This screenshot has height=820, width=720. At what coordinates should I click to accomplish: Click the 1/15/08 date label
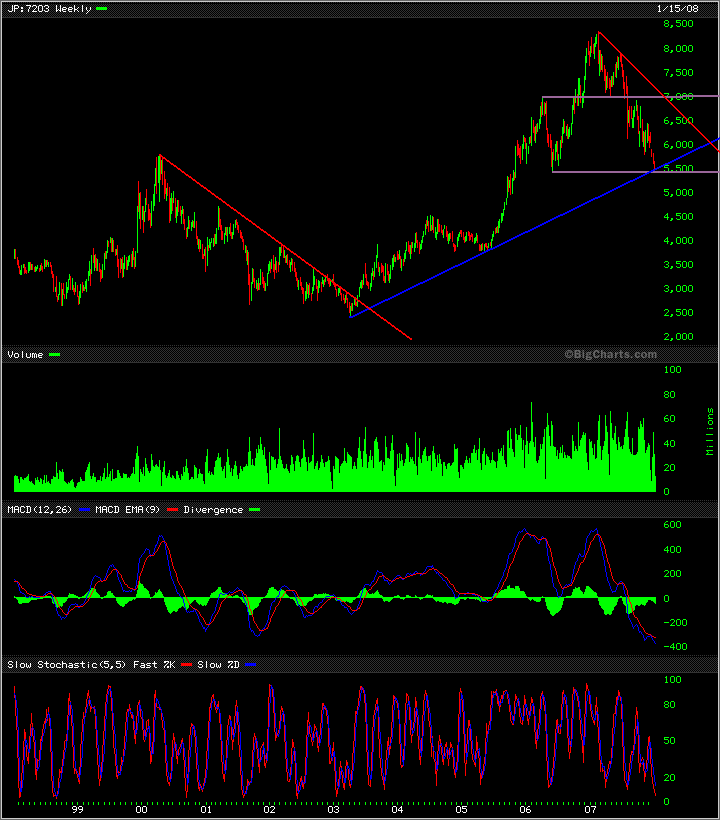pos(676,8)
